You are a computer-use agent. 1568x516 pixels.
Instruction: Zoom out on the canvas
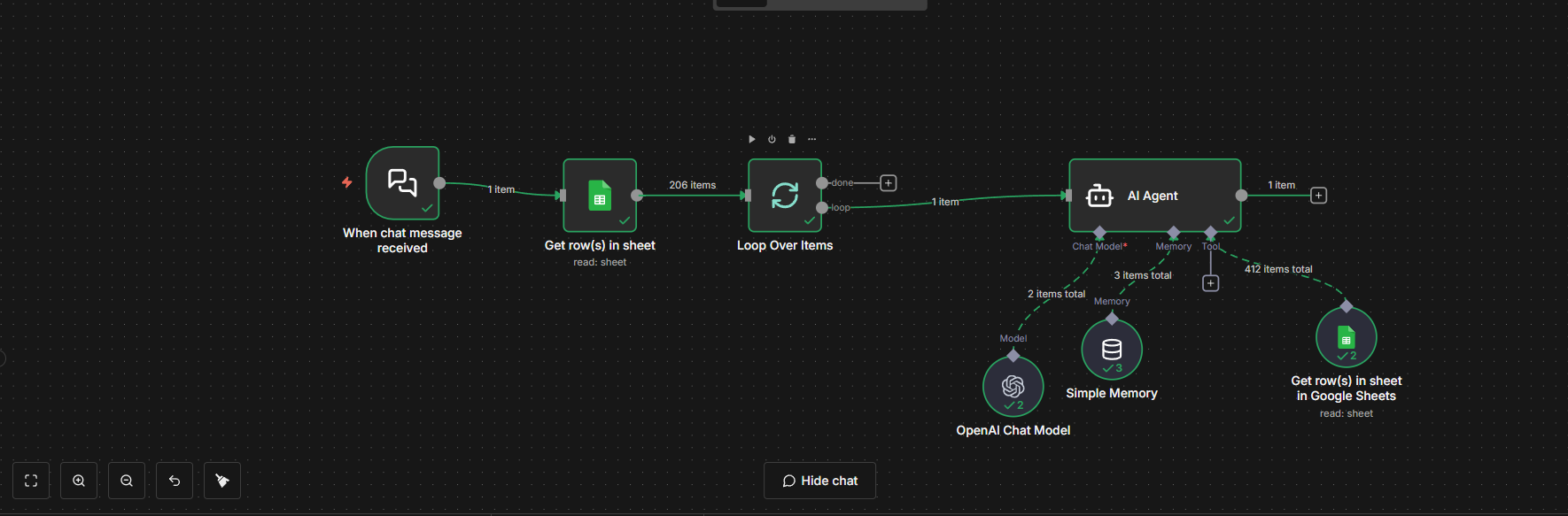pyautogui.click(x=127, y=481)
